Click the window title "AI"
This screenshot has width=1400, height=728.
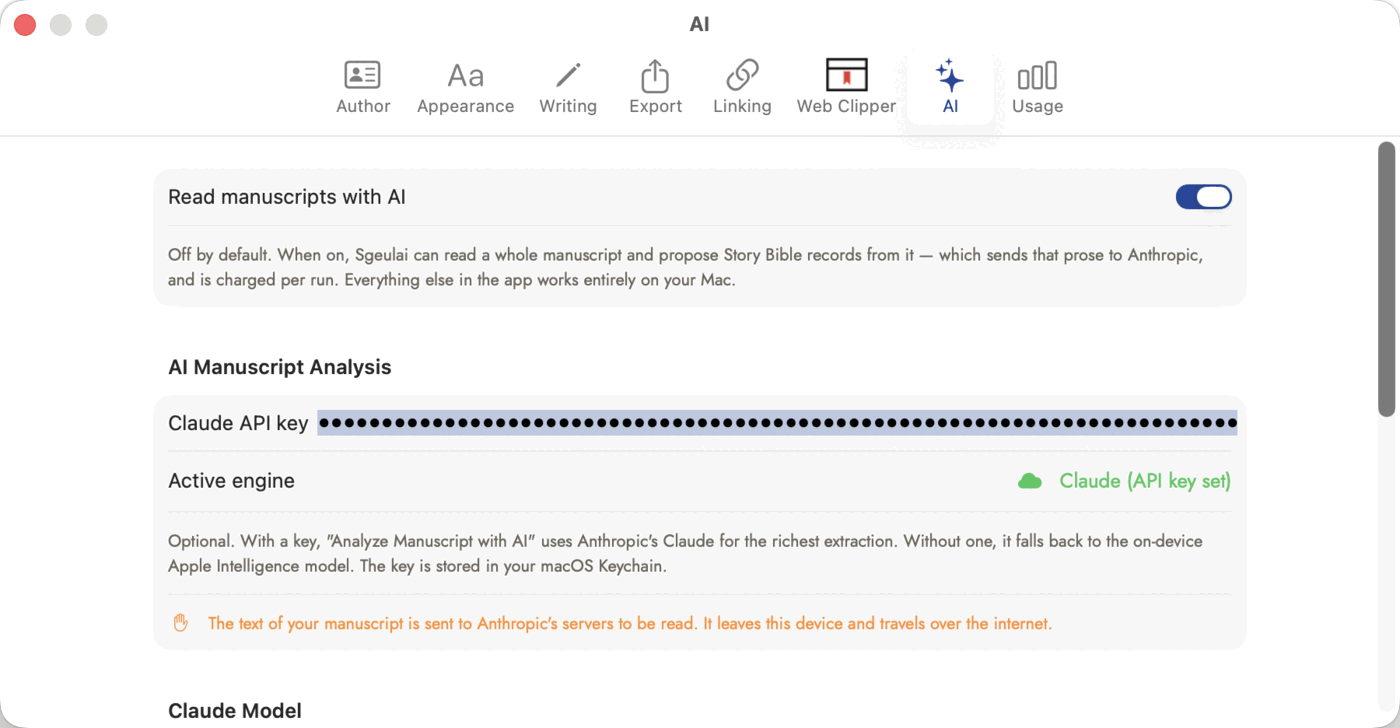tap(700, 25)
